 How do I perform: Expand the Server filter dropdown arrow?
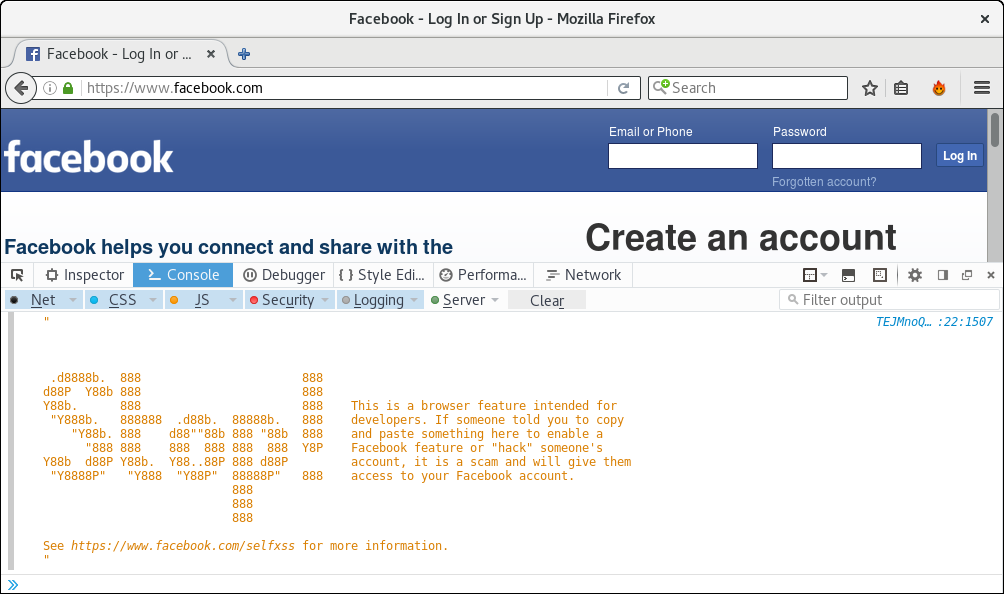(495, 300)
